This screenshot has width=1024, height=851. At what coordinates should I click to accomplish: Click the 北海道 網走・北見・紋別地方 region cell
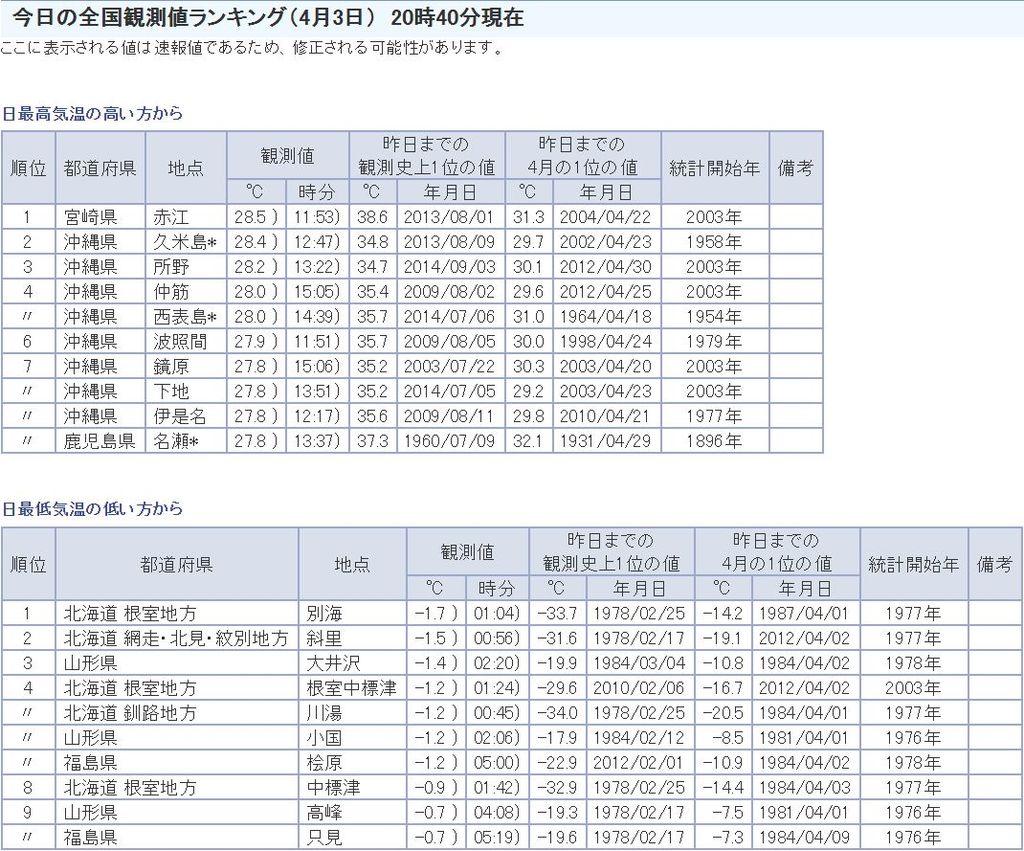176,638
